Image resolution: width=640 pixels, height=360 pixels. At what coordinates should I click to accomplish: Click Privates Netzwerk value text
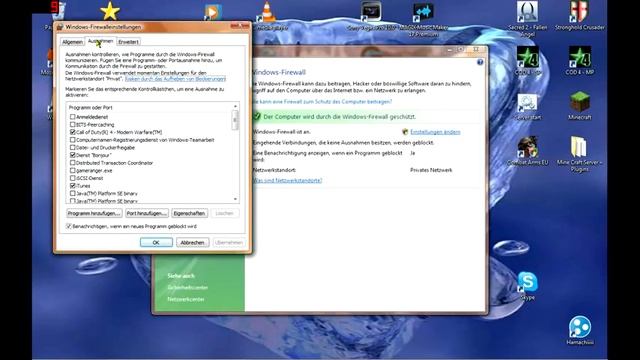pyautogui.click(x=431, y=170)
